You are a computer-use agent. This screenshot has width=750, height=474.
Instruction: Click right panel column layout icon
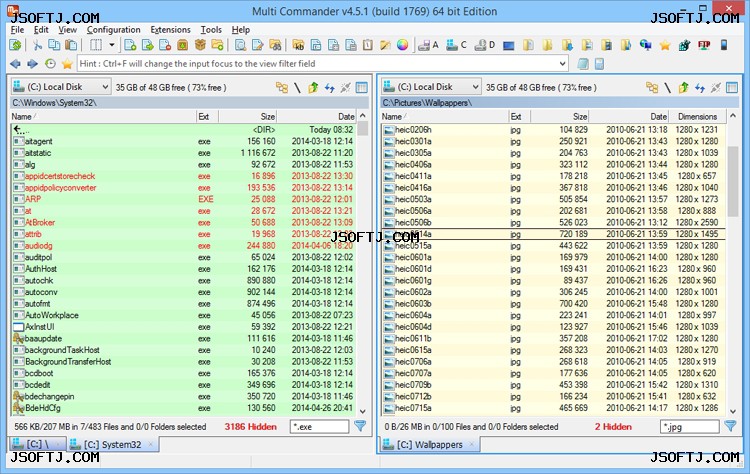(x=732, y=88)
